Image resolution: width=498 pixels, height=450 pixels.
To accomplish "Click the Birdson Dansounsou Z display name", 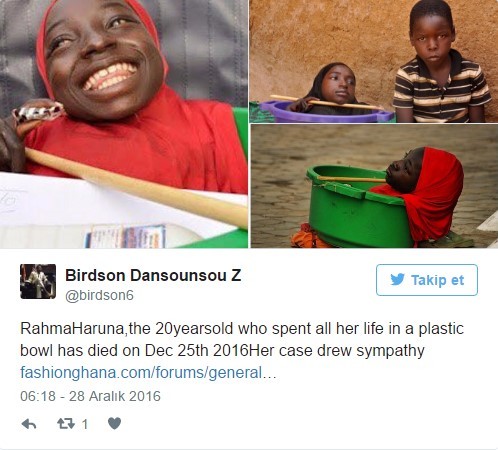I will pos(153,275).
